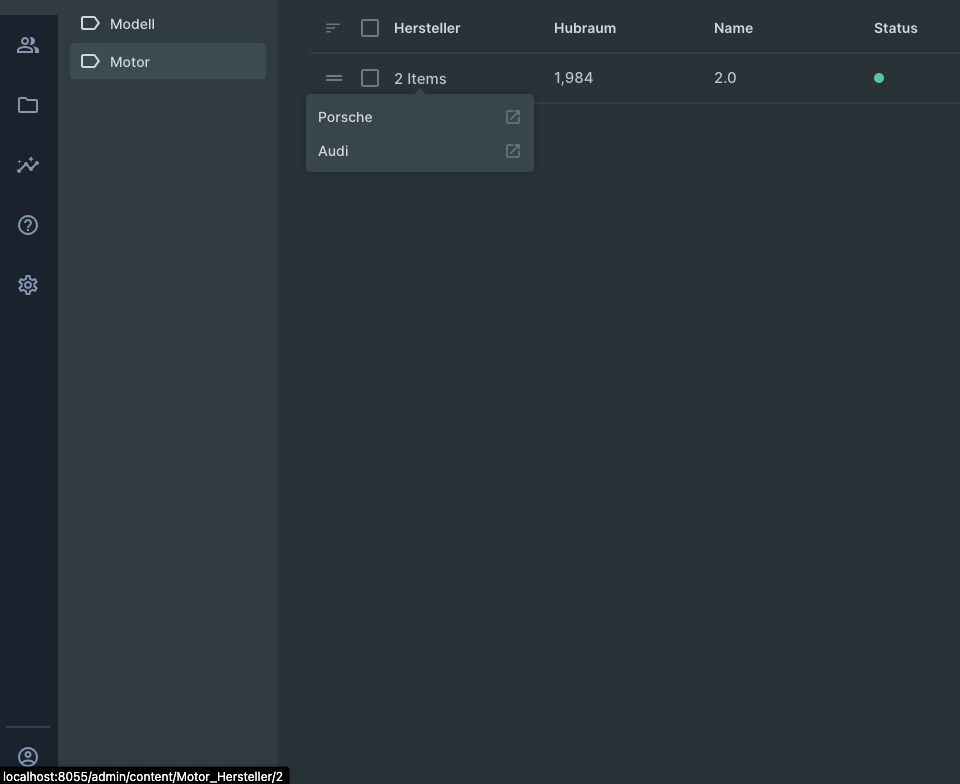Check the checkbox on the engine row
Viewport: 960px width, 784px height.
(x=370, y=78)
